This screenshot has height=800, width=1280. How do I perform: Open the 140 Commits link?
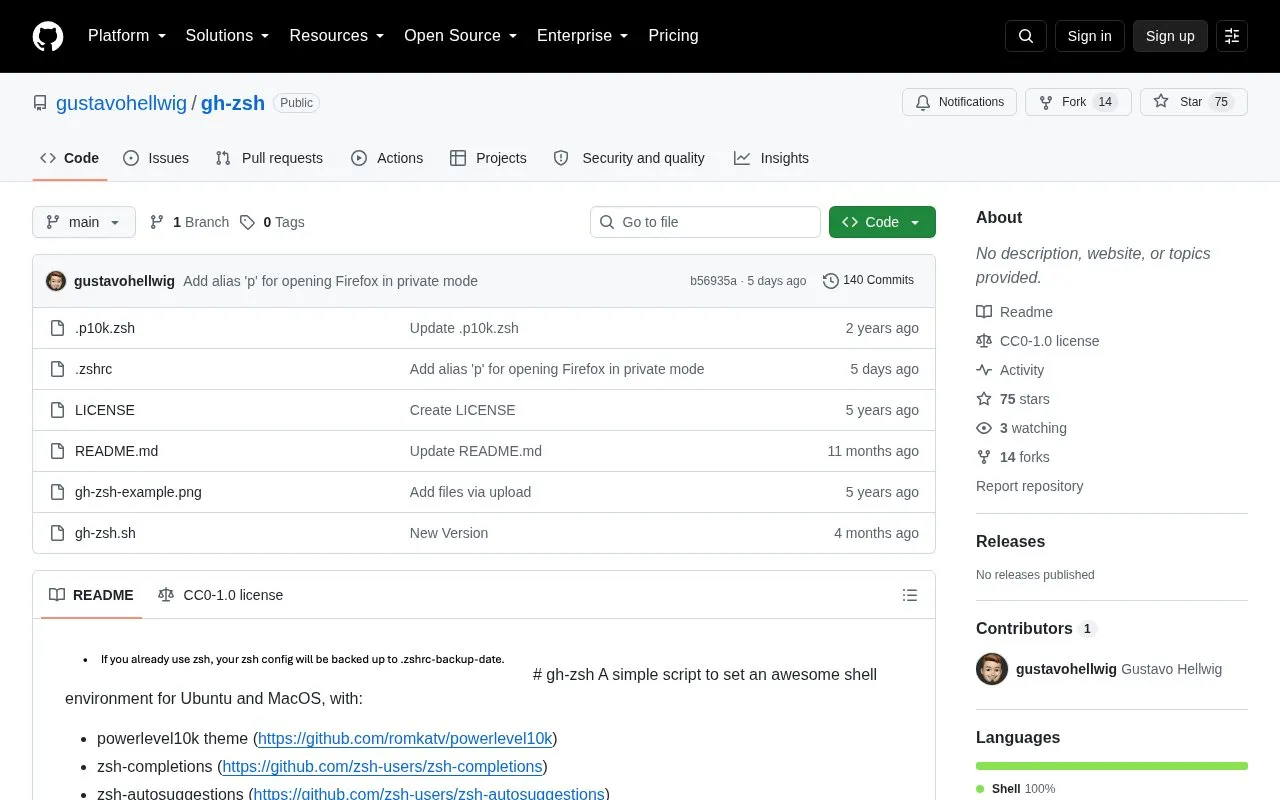pyautogui.click(x=868, y=281)
